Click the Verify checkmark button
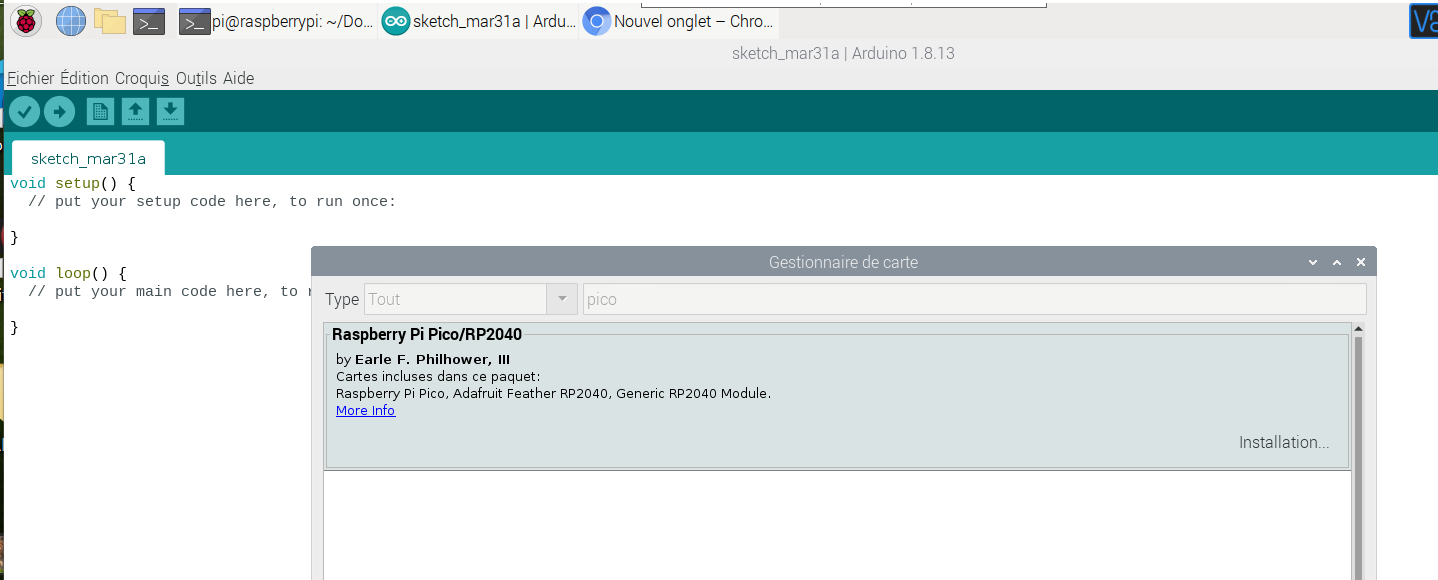The height and width of the screenshot is (580, 1438). [25, 111]
